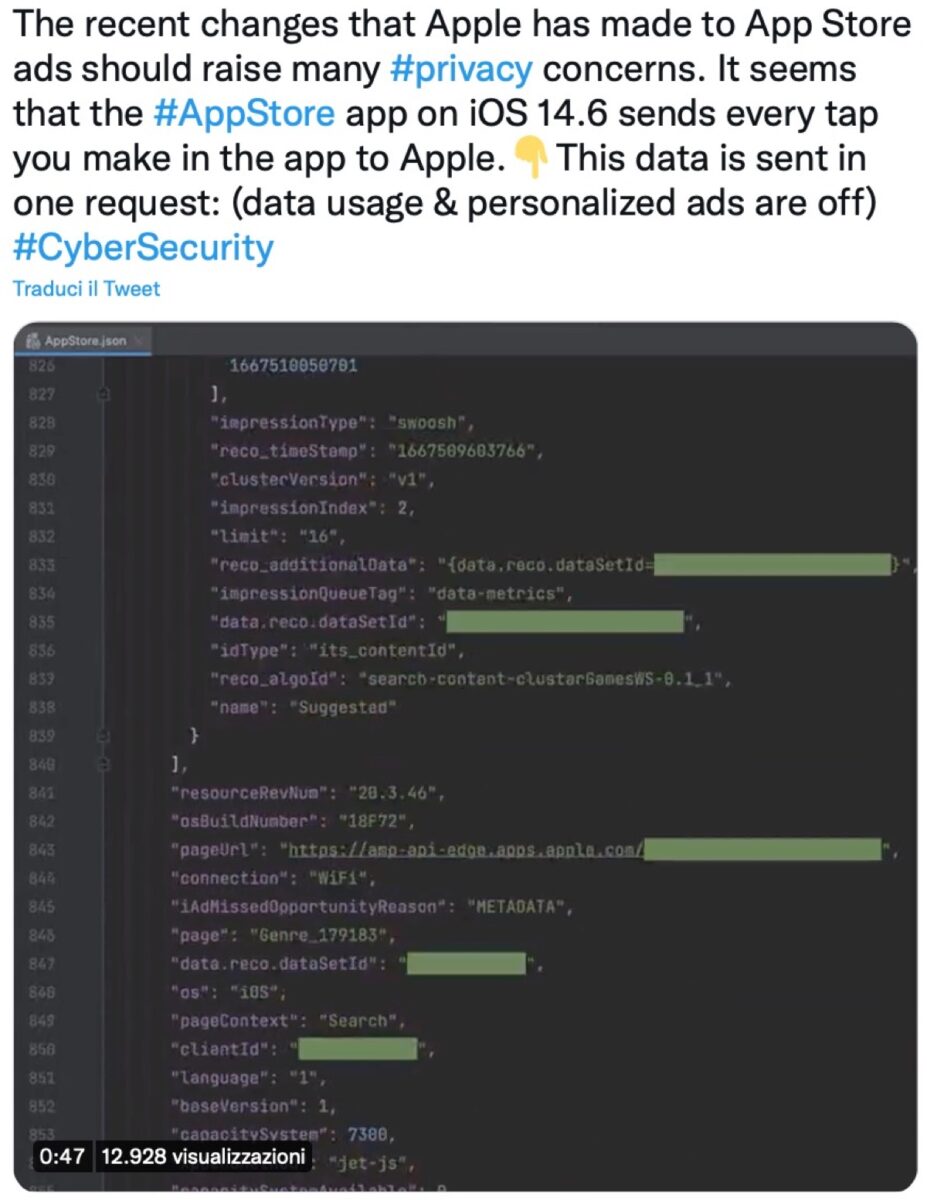Collapse the fold marker at line 839

[x=103, y=736]
